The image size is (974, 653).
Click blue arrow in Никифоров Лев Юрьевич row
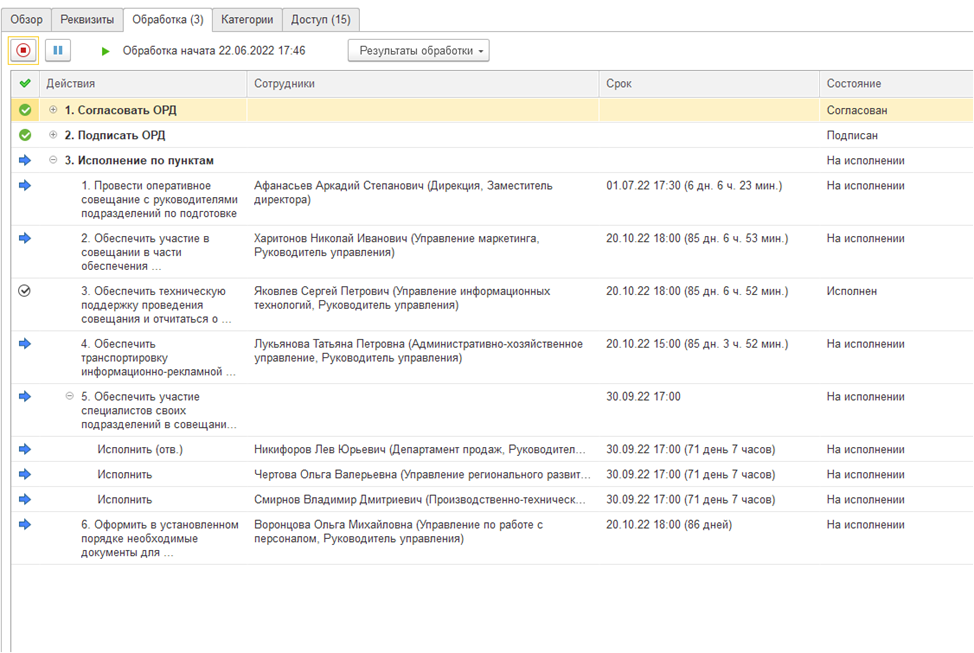point(25,449)
